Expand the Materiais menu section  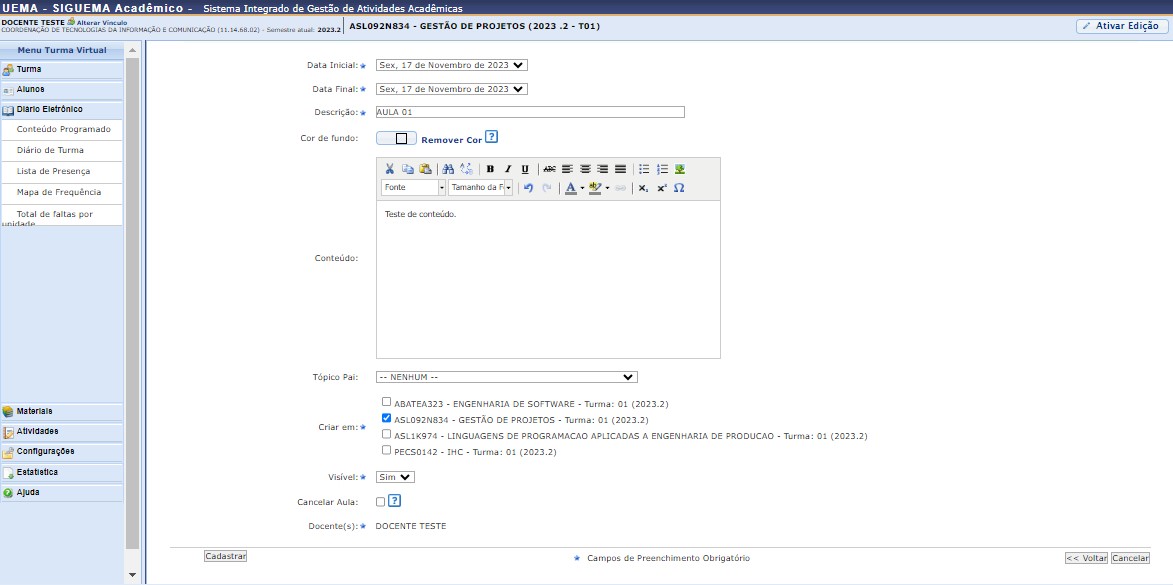[x=35, y=411]
